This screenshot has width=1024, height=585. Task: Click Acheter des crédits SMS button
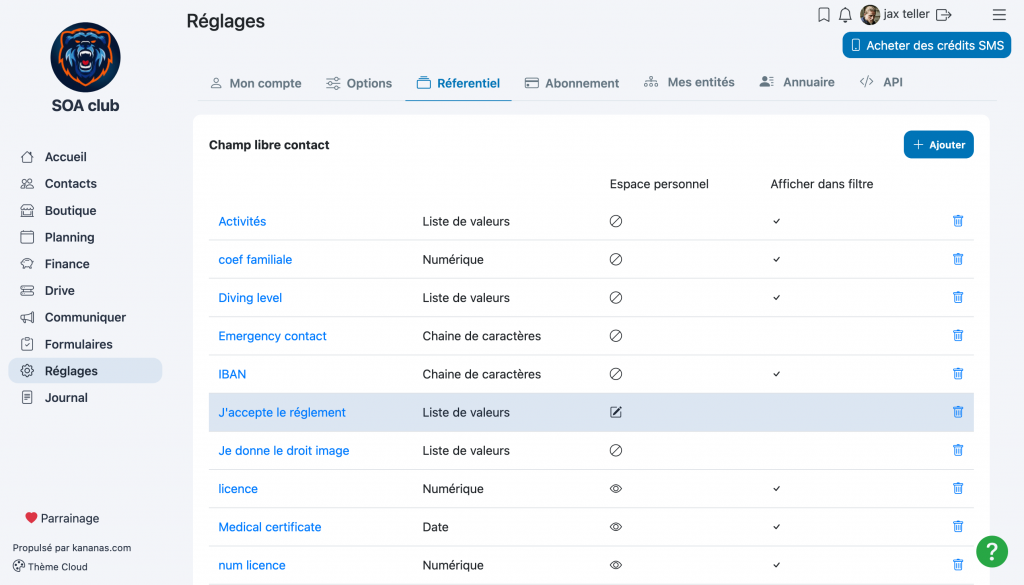pos(927,46)
